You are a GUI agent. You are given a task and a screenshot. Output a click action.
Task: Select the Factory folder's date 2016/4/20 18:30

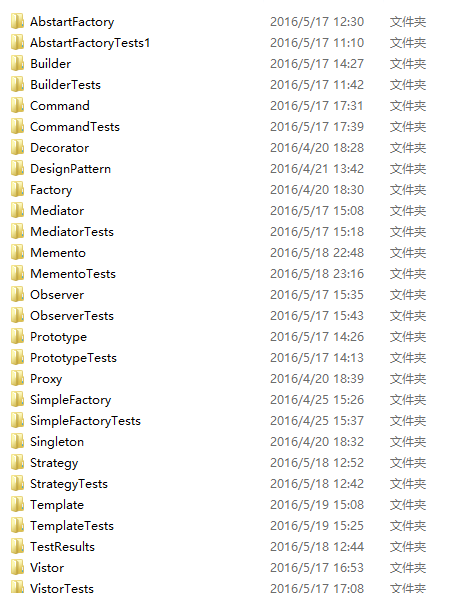317,189
